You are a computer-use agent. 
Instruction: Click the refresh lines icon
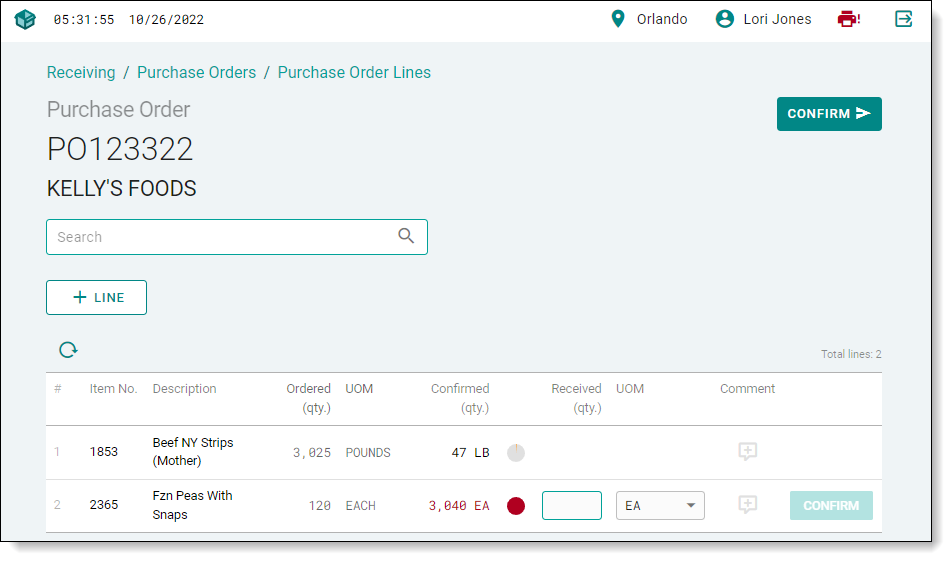coord(68,350)
